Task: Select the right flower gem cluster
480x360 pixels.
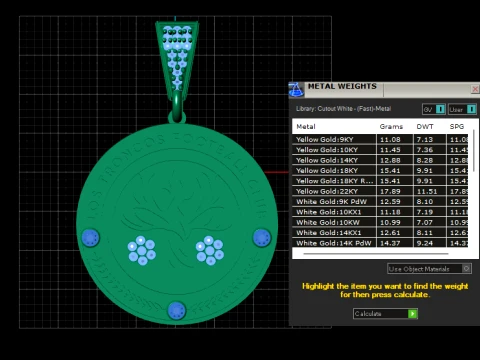Action: point(210,250)
